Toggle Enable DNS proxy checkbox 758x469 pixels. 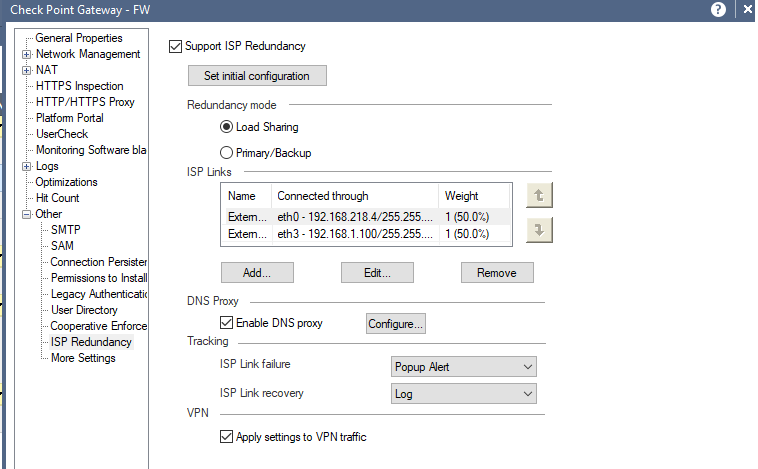(x=226, y=323)
